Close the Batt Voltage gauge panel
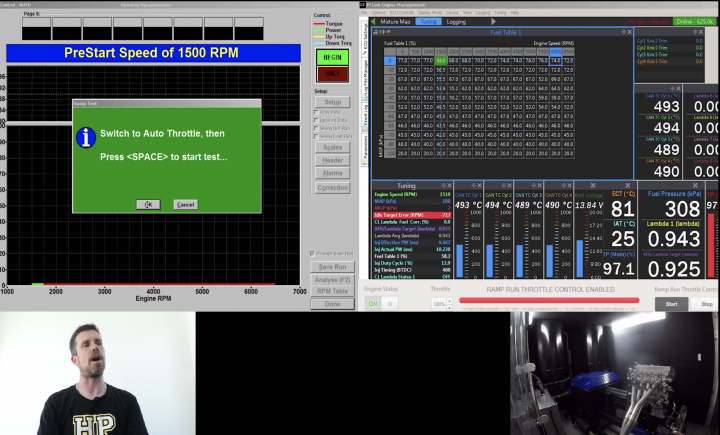Image resolution: width=720 pixels, height=435 pixels. 593,186
